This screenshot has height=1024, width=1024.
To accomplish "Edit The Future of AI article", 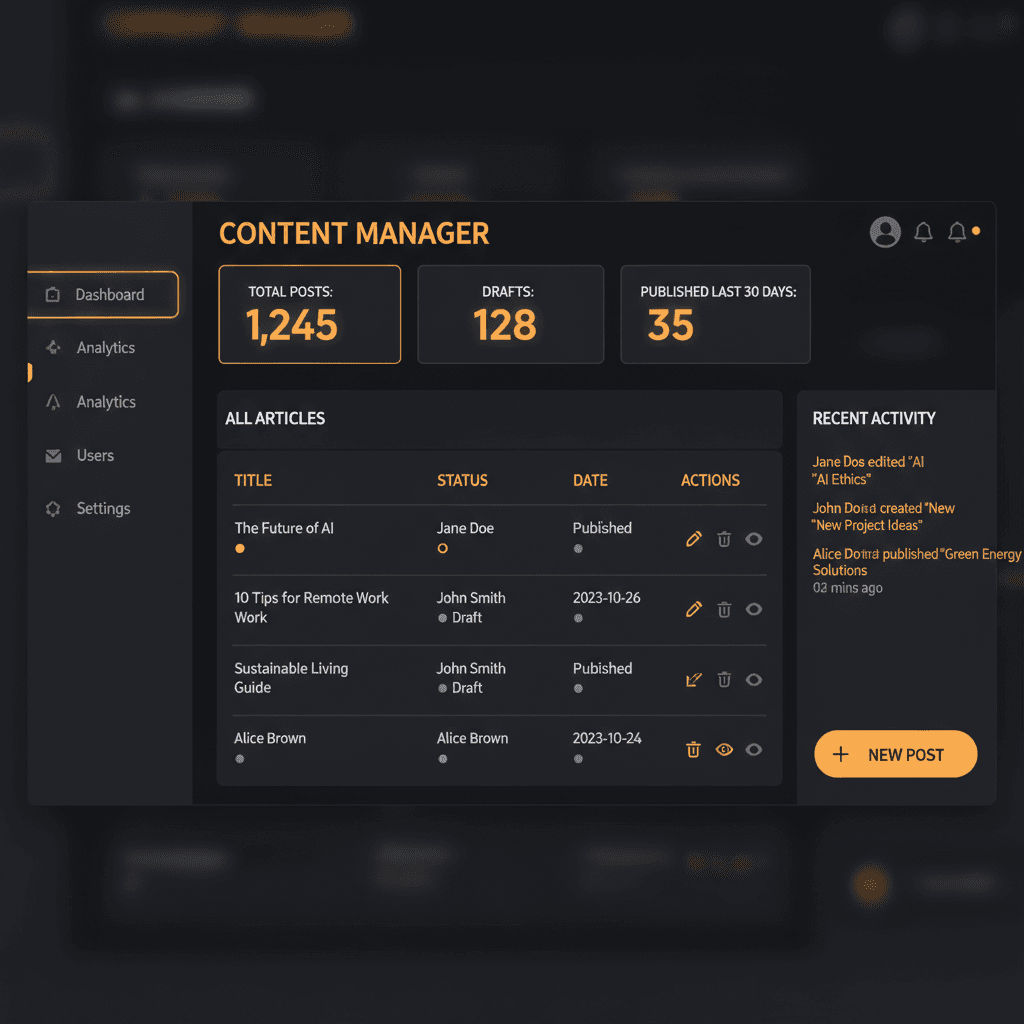I will point(694,539).
